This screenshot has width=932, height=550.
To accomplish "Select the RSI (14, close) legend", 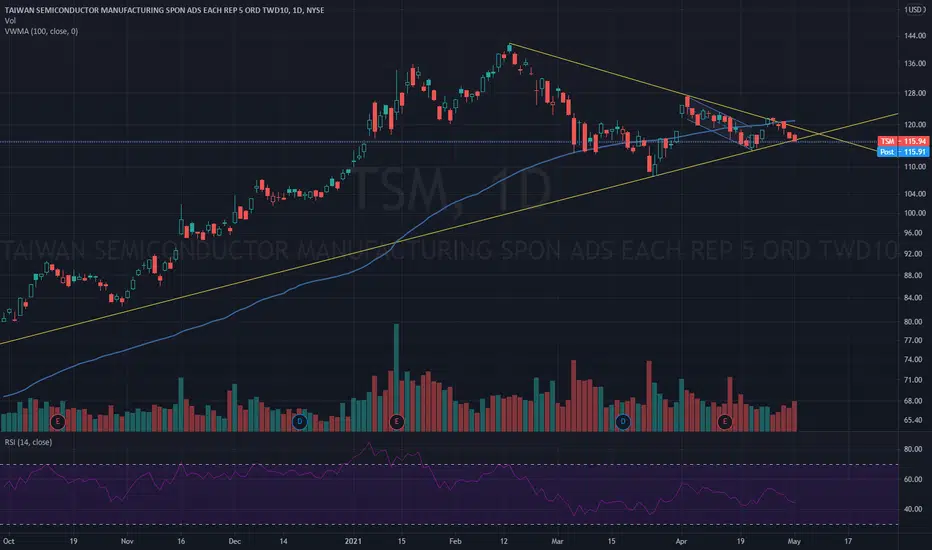I will click(x=28, y=442).
